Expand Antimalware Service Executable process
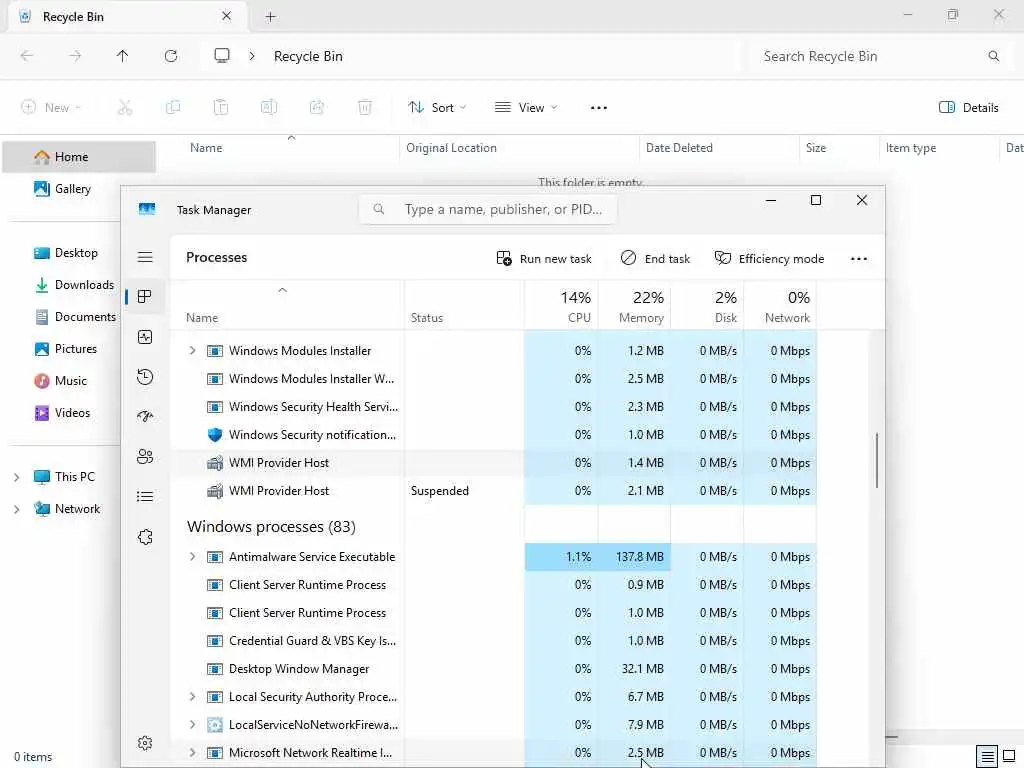 192,557
